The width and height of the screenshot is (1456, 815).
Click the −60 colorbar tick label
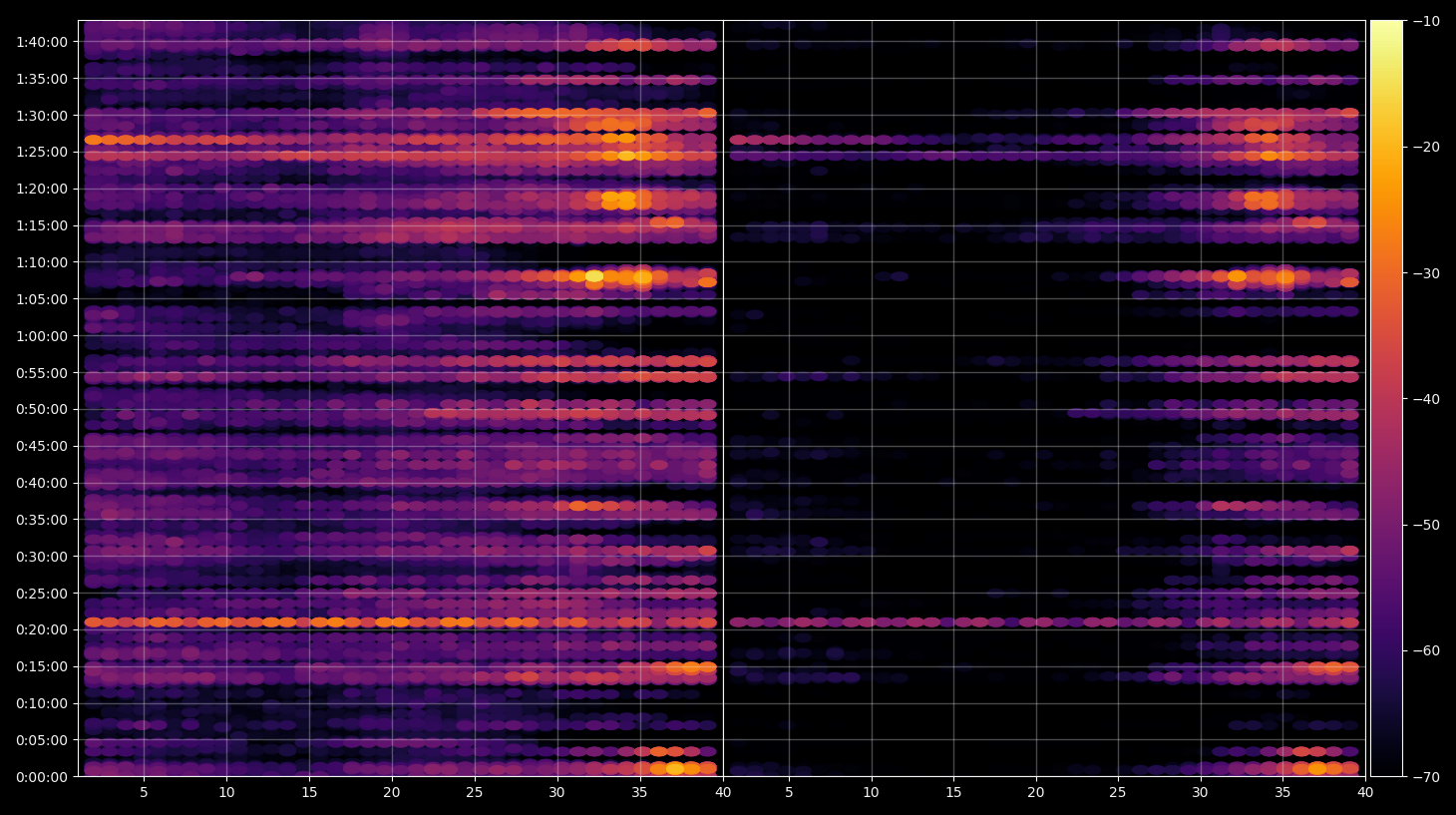coord(1426,651)
